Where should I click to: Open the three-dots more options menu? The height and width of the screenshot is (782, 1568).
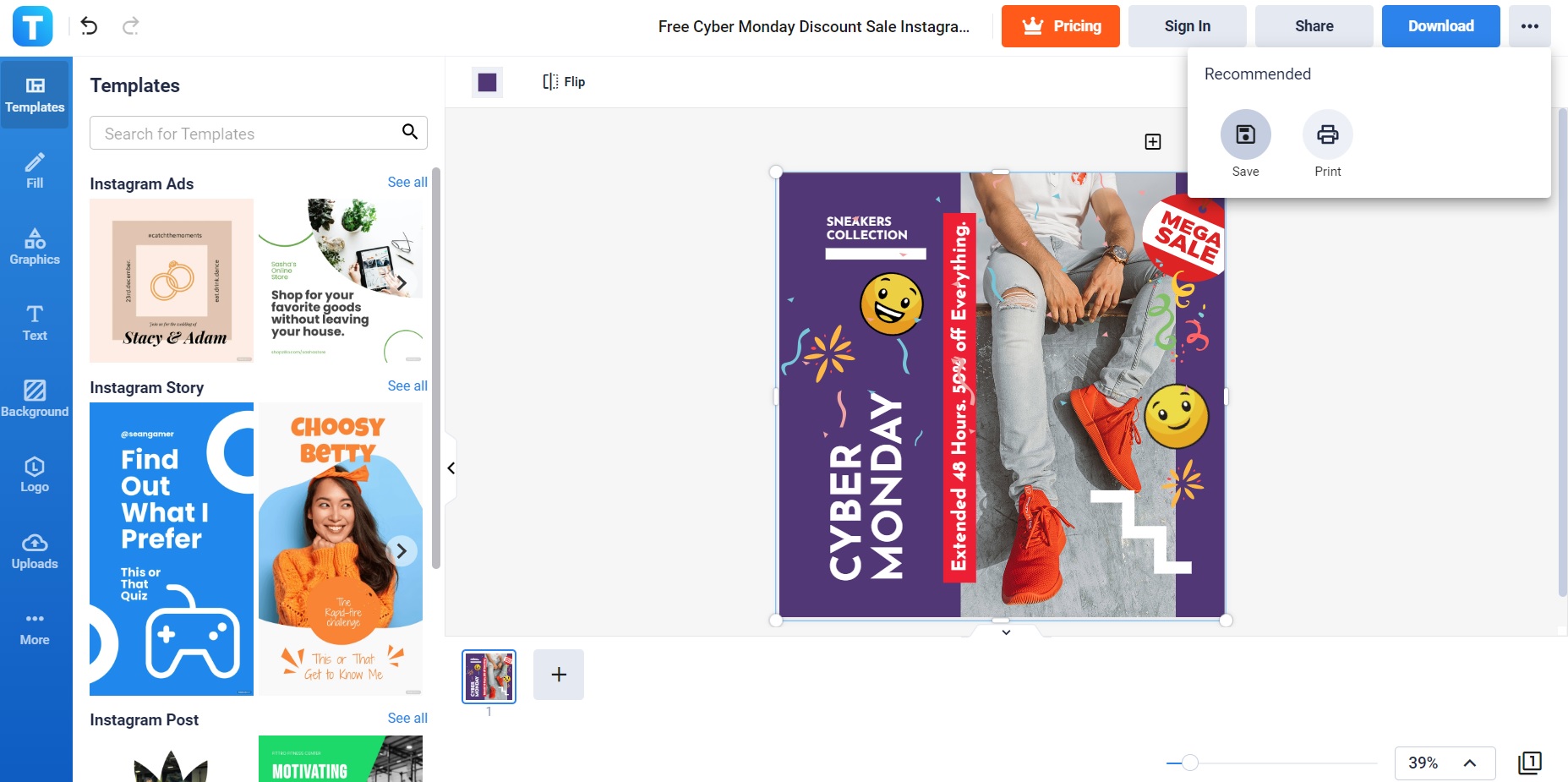pyautogui.click(x=1530, y=26)
